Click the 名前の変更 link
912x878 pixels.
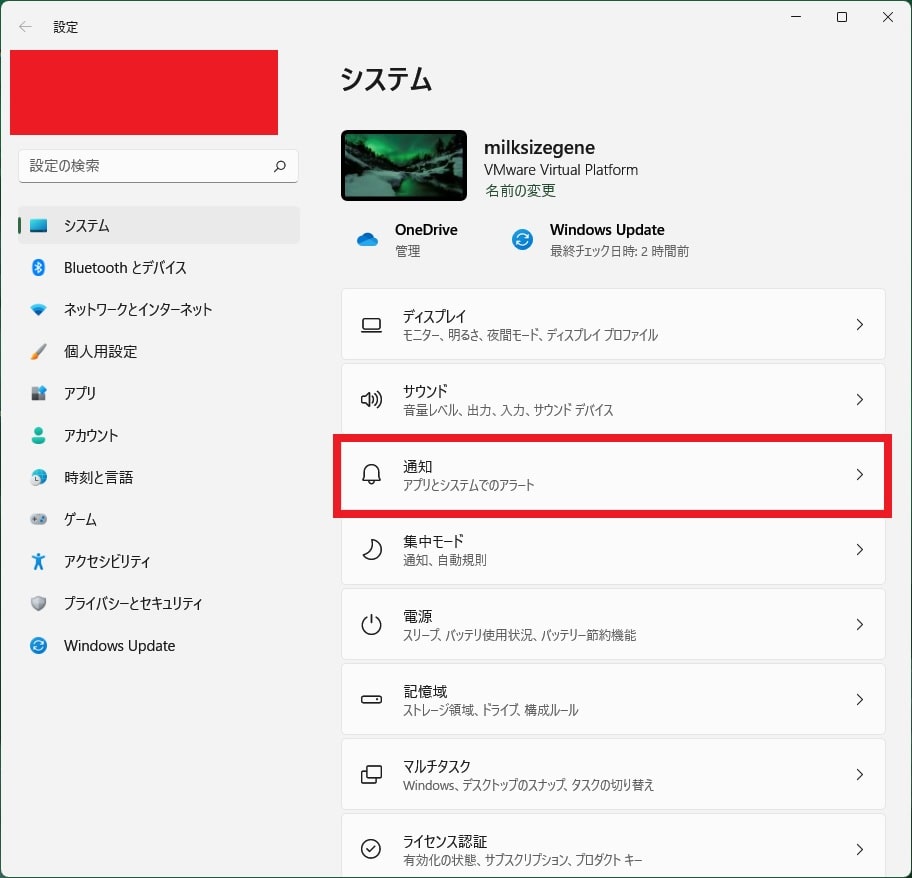pyautogui.click(x=520, y=191)
